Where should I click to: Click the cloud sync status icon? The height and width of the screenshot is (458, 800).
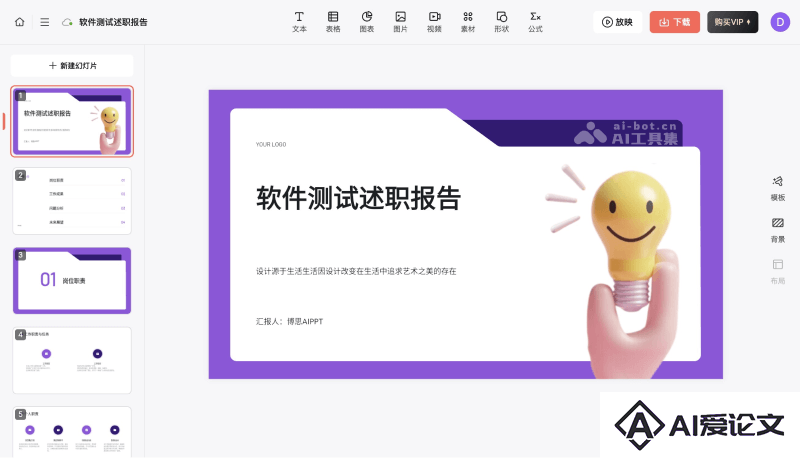click(x=67, y=22)
